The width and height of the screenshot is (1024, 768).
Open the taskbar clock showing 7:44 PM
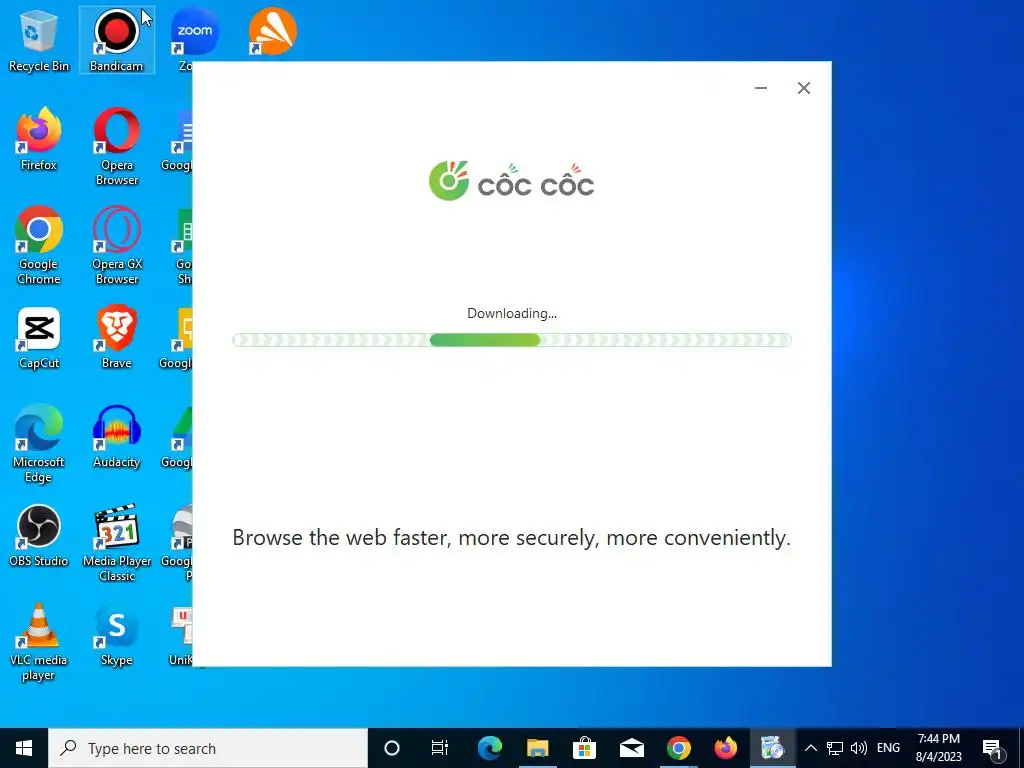[x=938, y=748]
